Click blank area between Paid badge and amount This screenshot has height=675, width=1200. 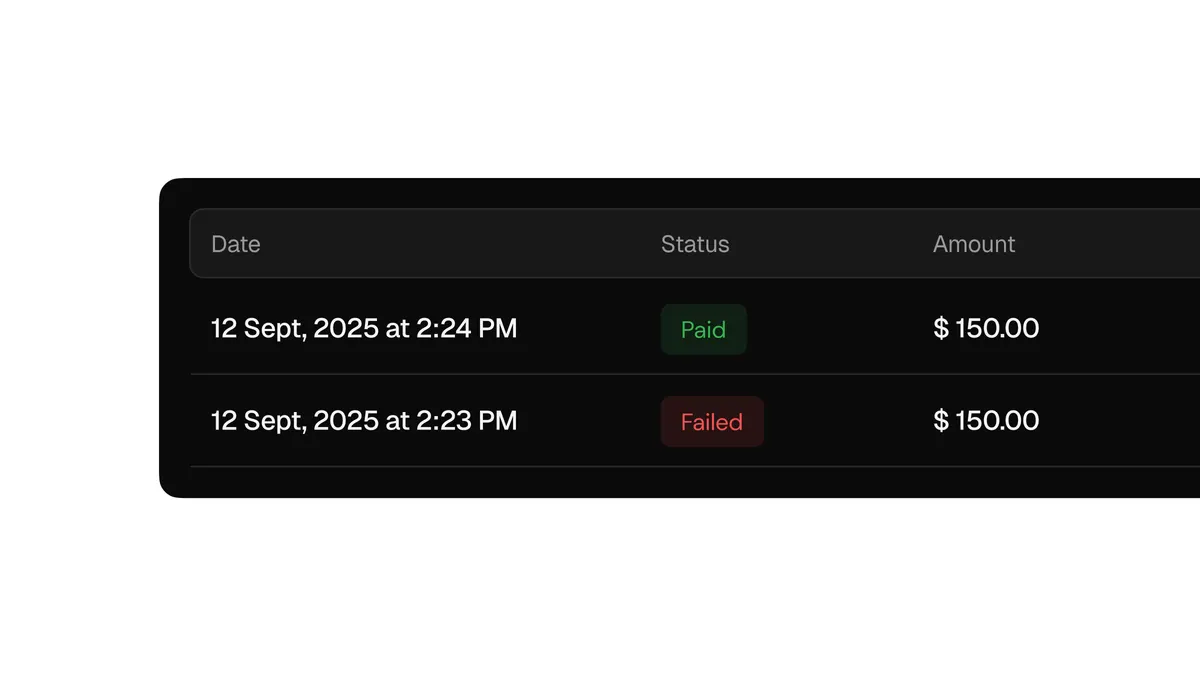(840, 329)
